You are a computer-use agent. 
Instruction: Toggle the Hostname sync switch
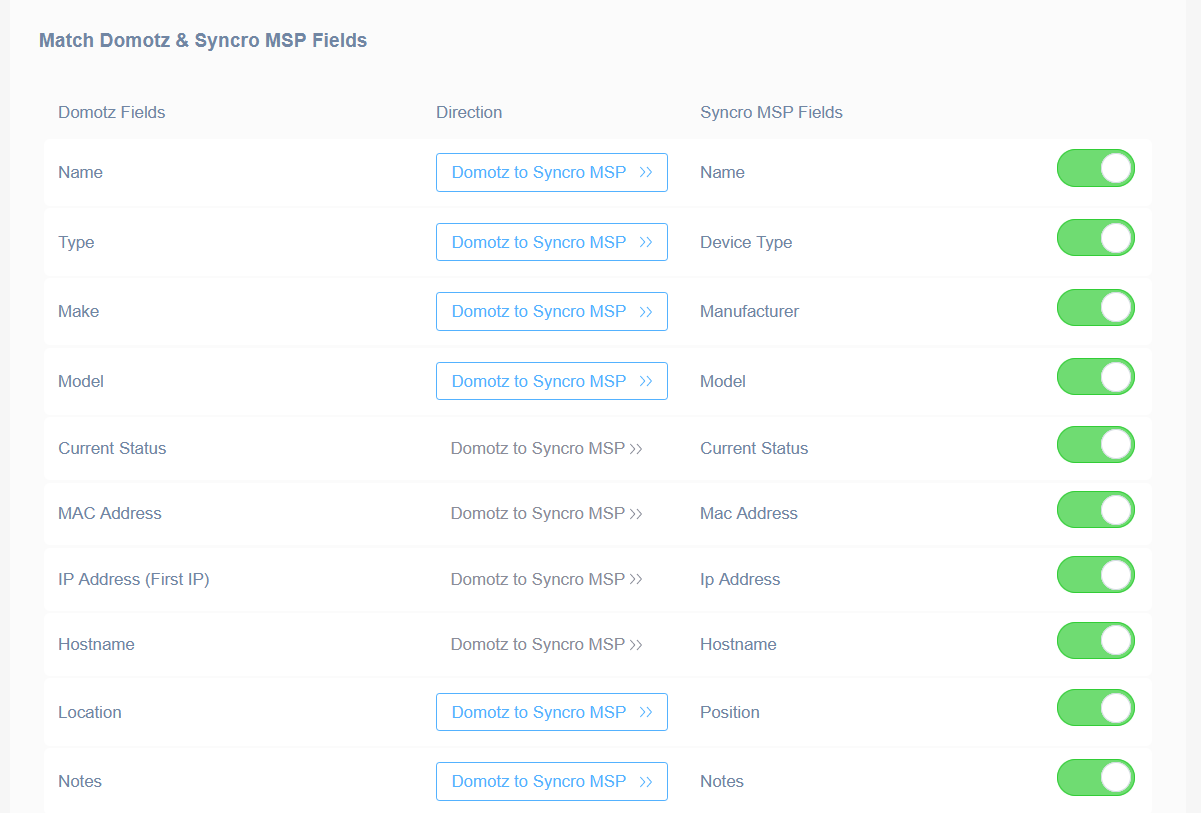[x=1096, y=641]
